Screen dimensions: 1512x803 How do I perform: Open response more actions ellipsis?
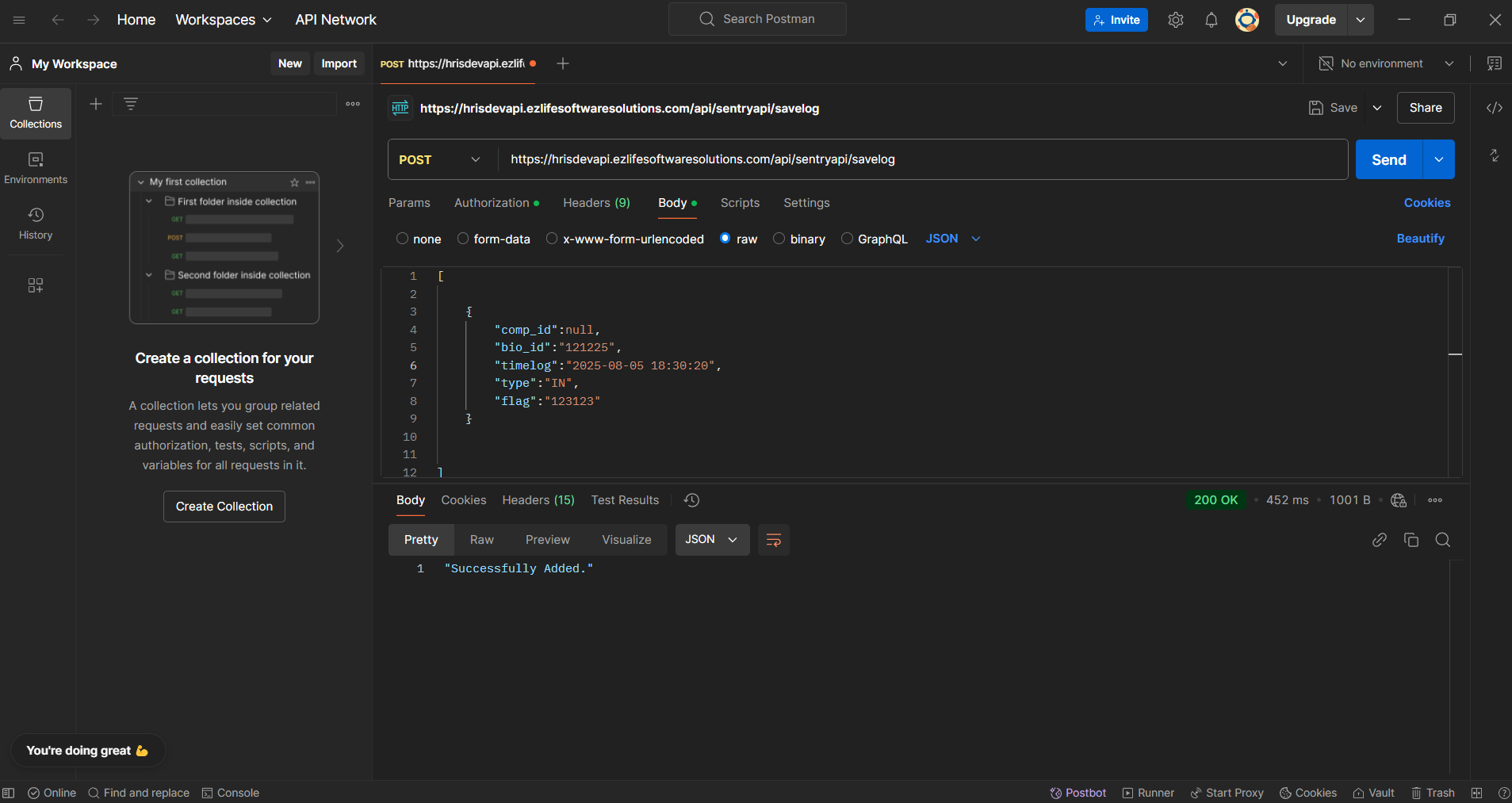[1435, 500]
